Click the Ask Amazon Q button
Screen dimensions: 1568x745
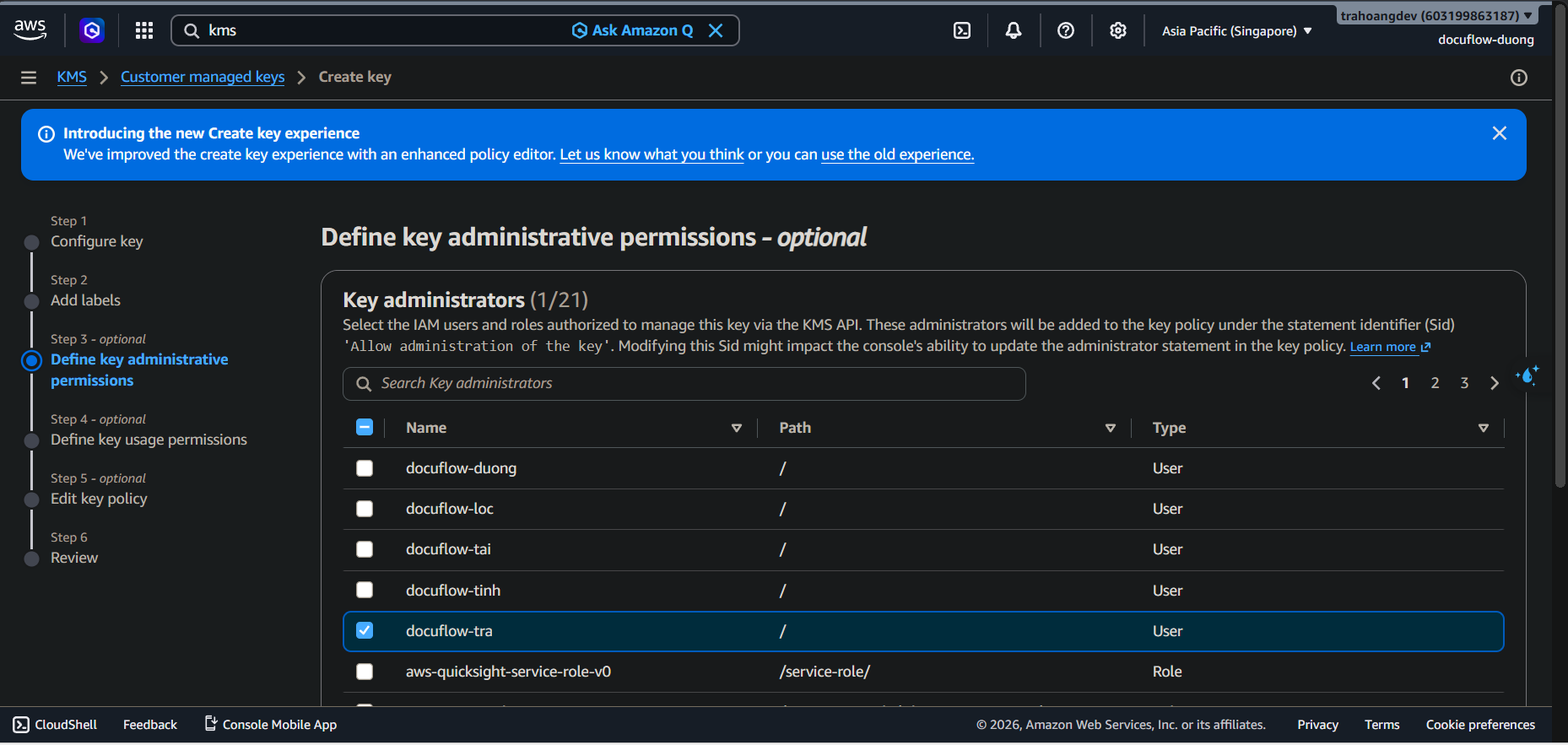632,30
